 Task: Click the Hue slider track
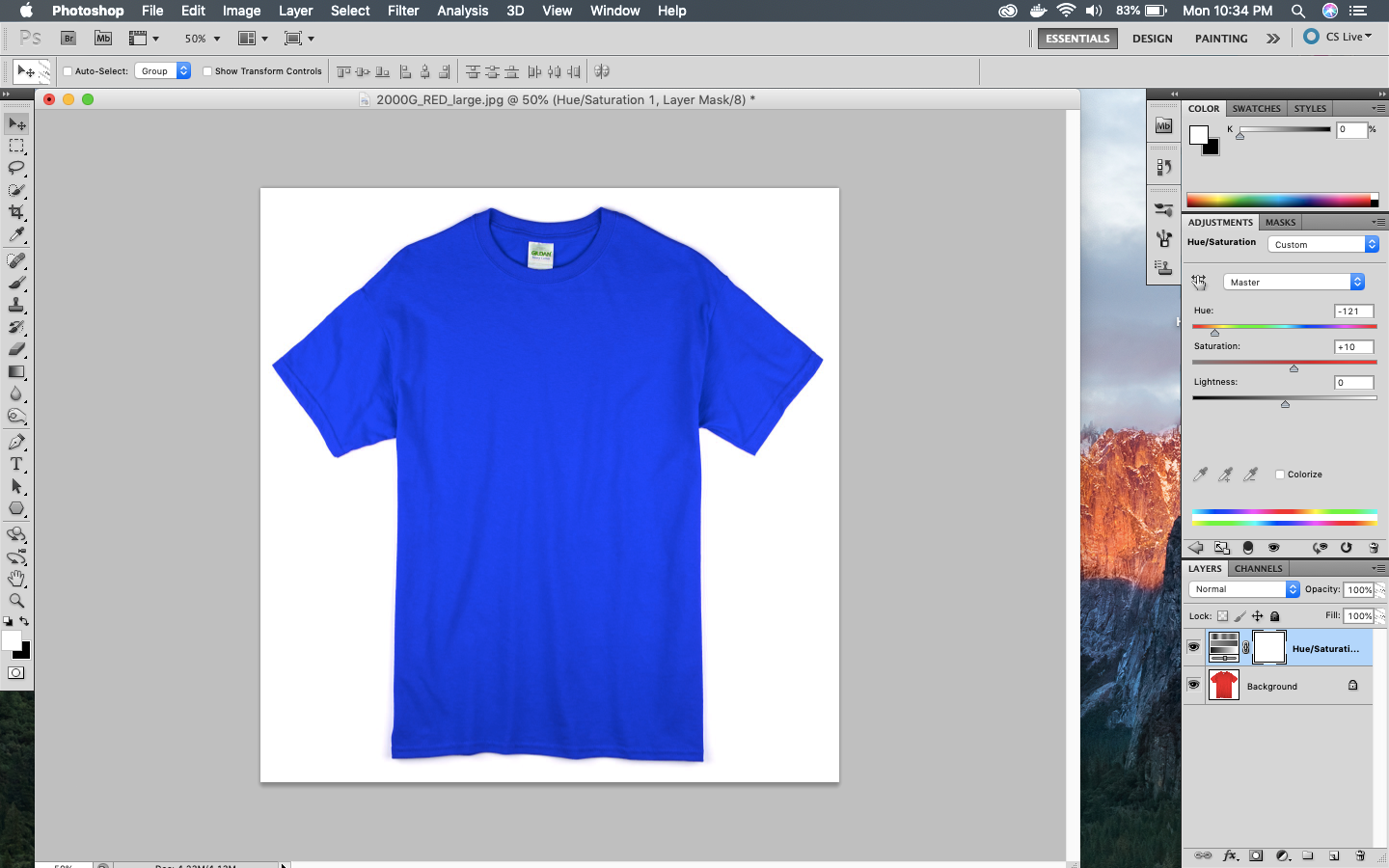[x=1285, y=327]
